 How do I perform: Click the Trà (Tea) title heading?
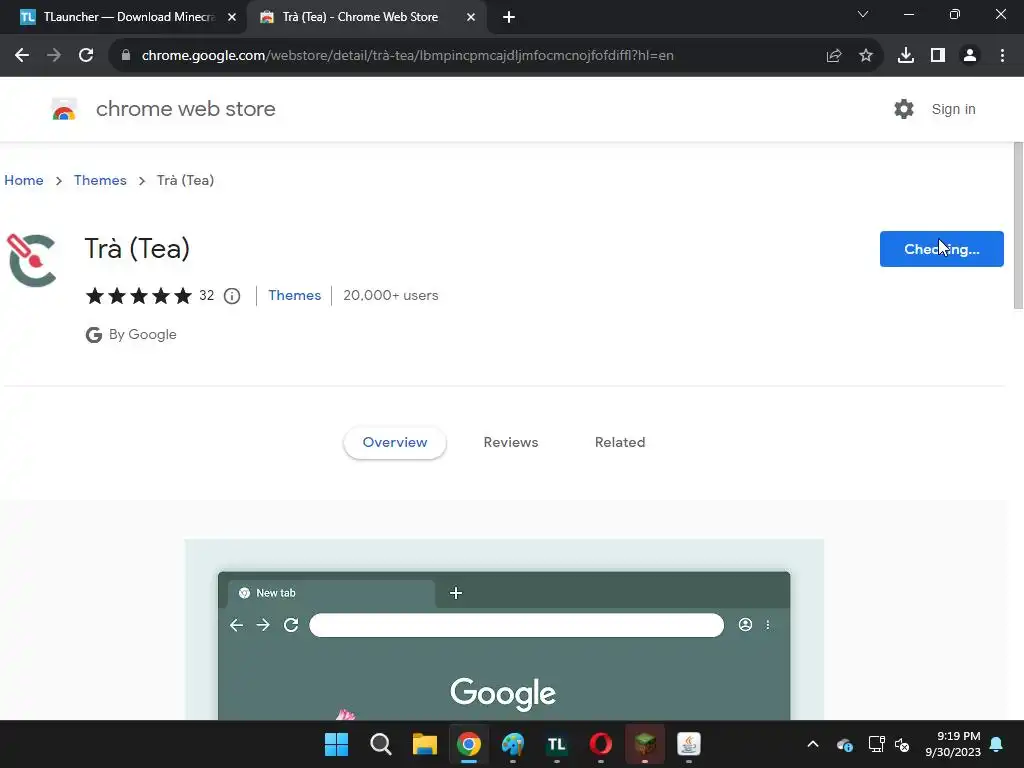coord(137,249)
